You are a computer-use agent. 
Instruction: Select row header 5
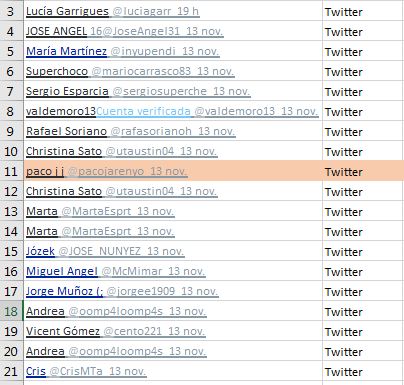click(11, 51)
